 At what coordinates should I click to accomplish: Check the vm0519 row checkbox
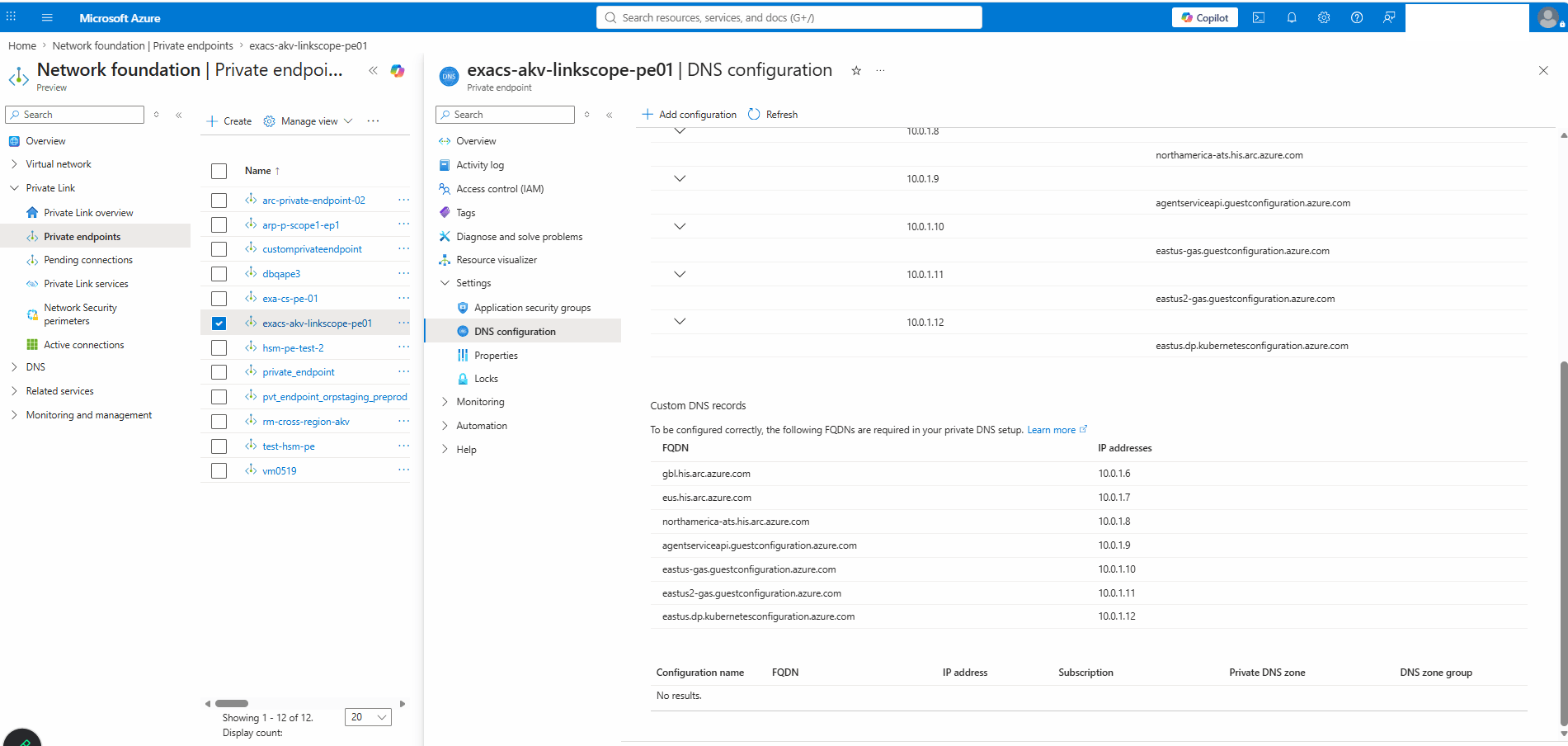[219, 471]
